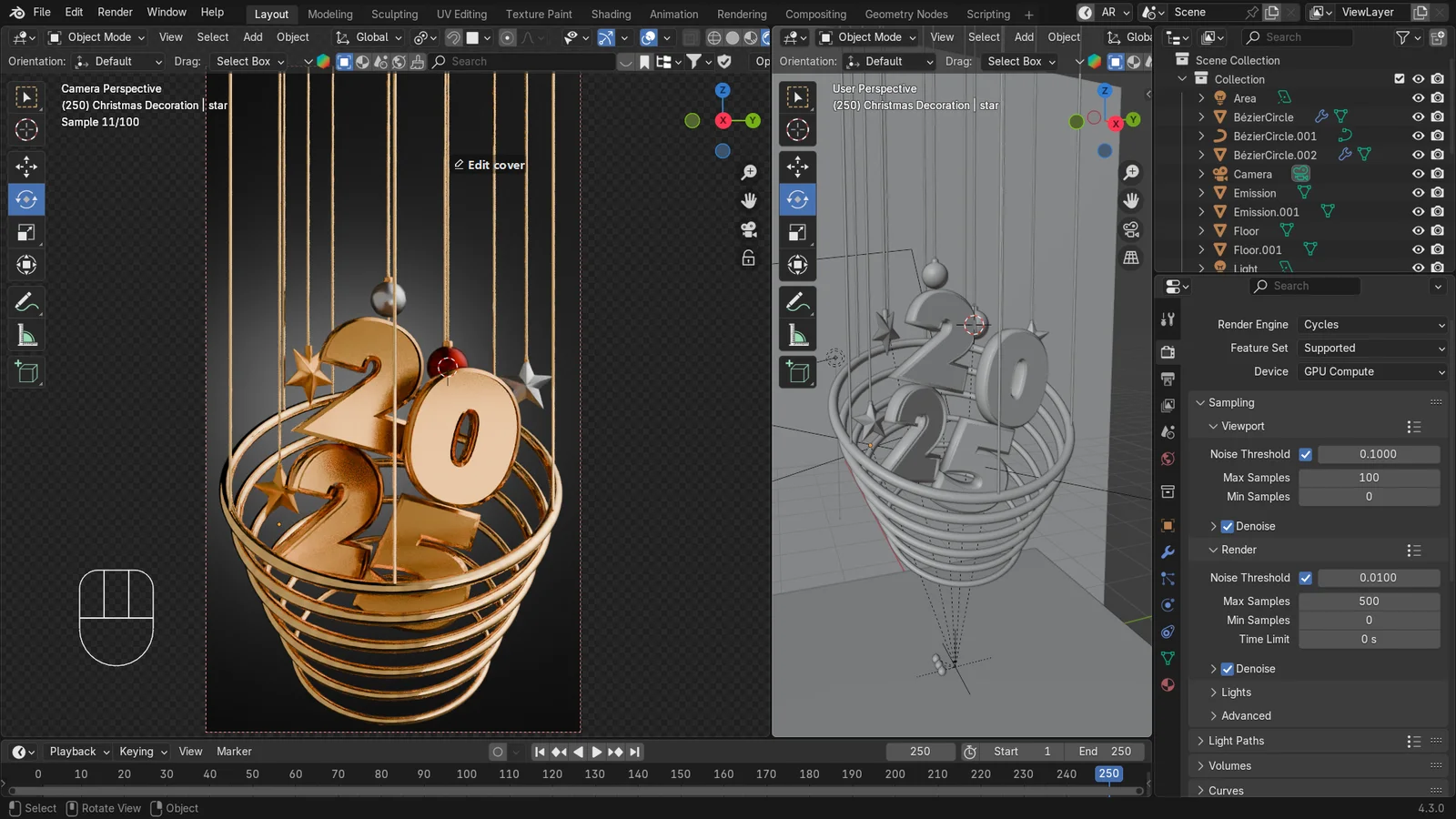Screen dimensions: 1456x819
Task: Select the Move tool in left viewport
Action: point(26,166)
